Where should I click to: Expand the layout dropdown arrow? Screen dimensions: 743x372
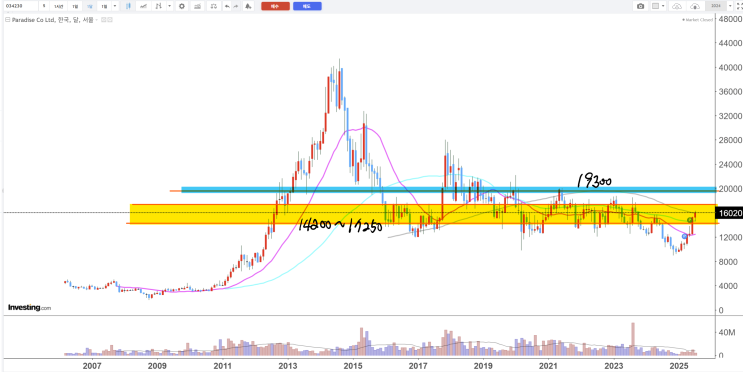tap(663, 6)
